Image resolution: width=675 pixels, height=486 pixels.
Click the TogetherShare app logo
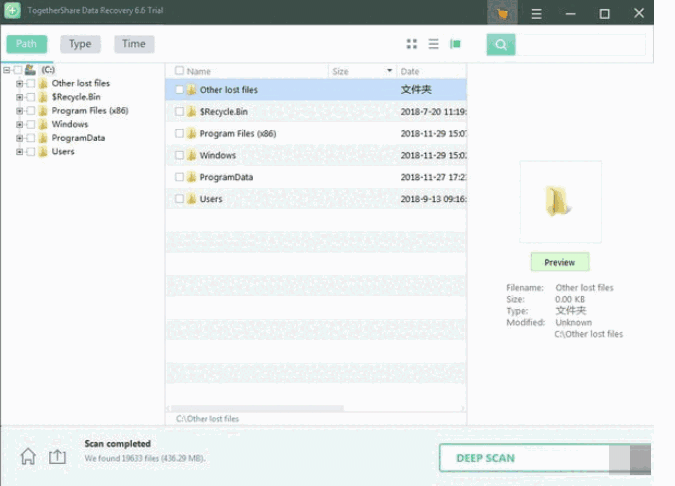coord(12,11)
